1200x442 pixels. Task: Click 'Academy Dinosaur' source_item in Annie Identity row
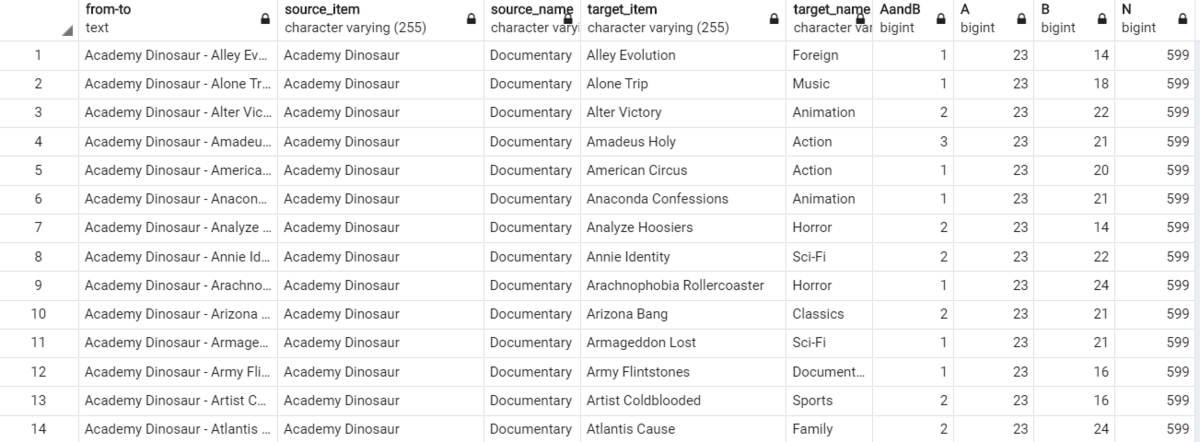tap(381, 257)
